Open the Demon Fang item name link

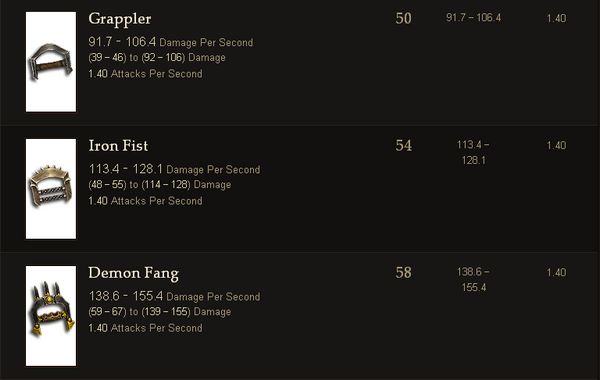tap(134, 274)
